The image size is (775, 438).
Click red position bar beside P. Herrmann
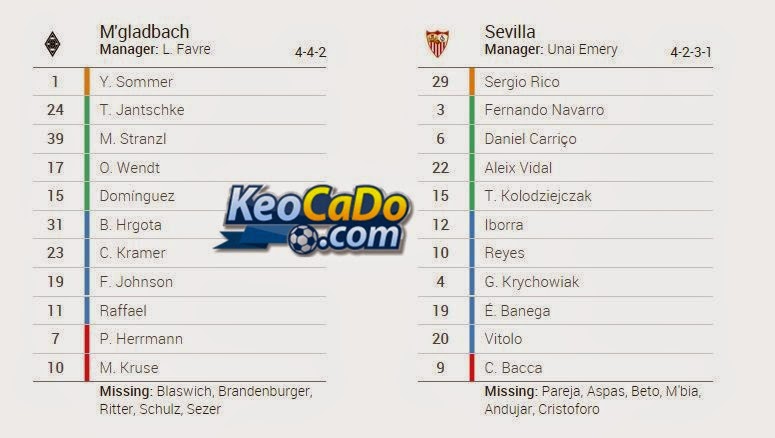point(87,339)
